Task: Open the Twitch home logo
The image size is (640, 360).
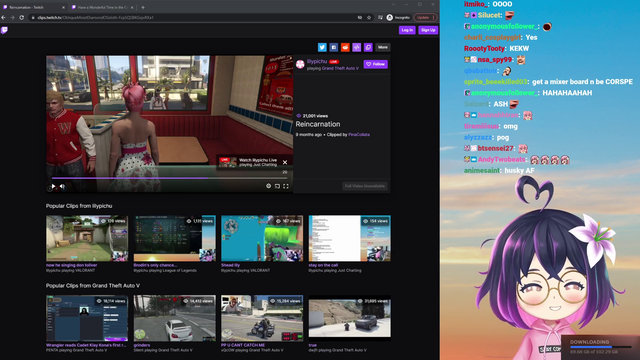Action: click(4, 30)
